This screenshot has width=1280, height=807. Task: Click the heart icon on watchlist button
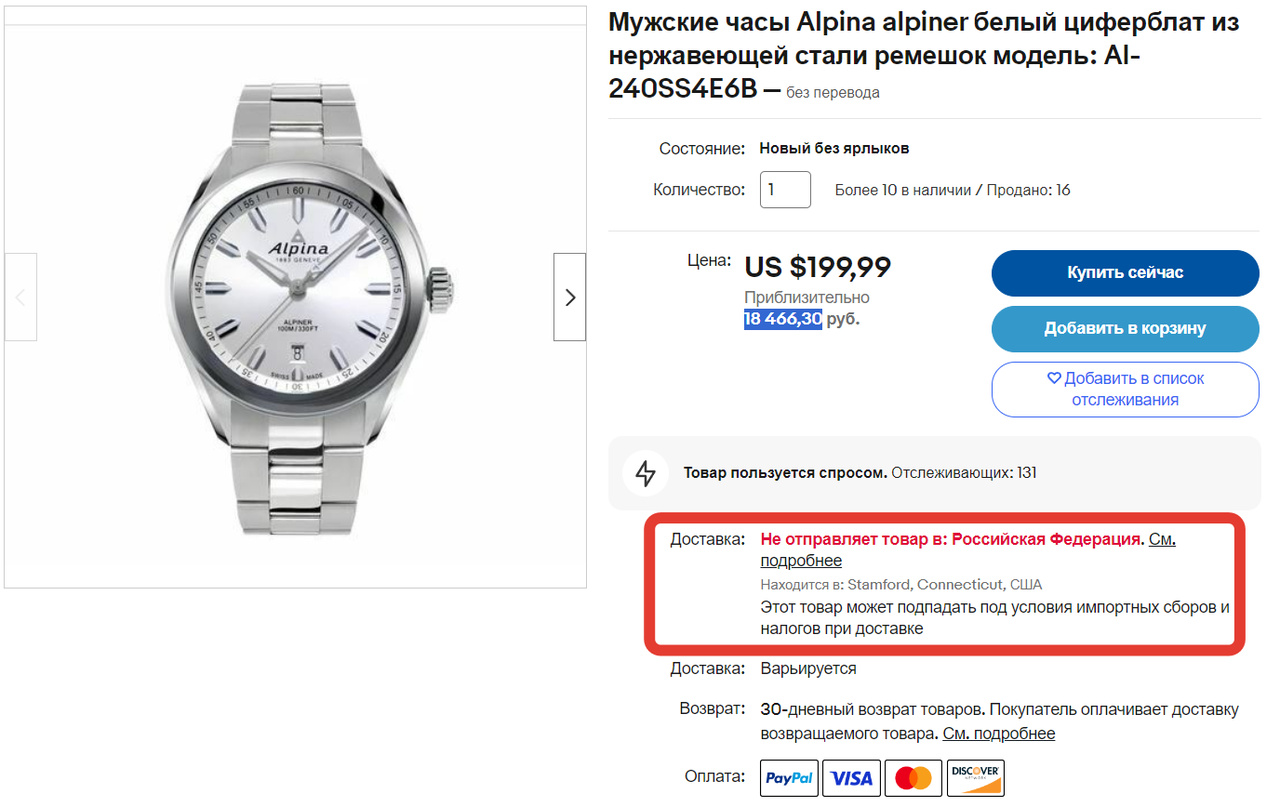[x=1053, y=378]
